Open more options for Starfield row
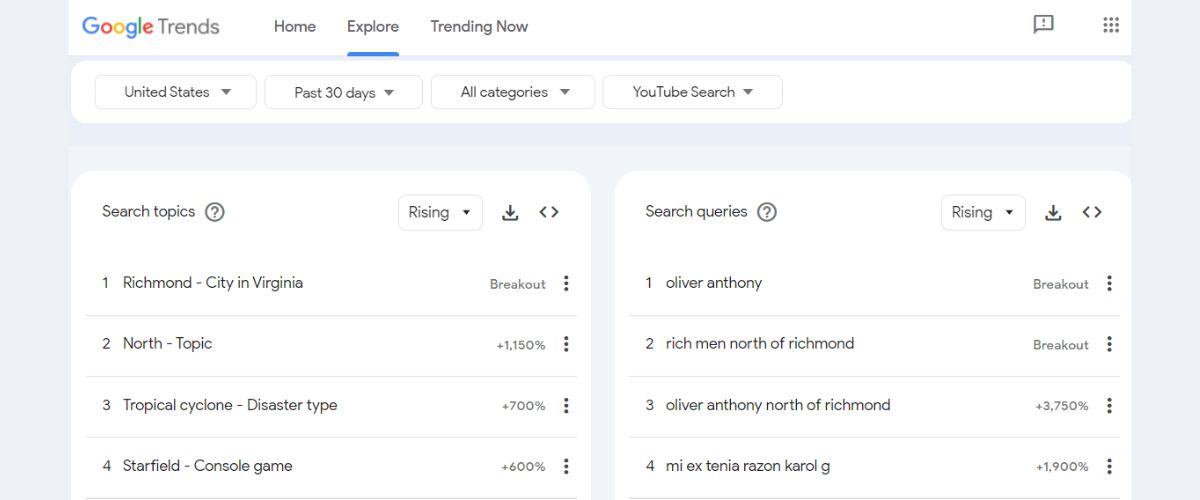Screen dimensions: 1200x500 point(566,466)
